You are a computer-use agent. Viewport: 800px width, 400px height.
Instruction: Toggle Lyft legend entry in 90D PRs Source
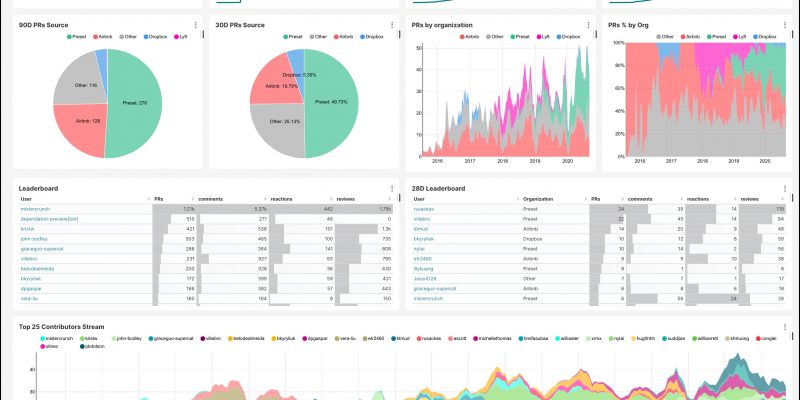pos(182,37)
